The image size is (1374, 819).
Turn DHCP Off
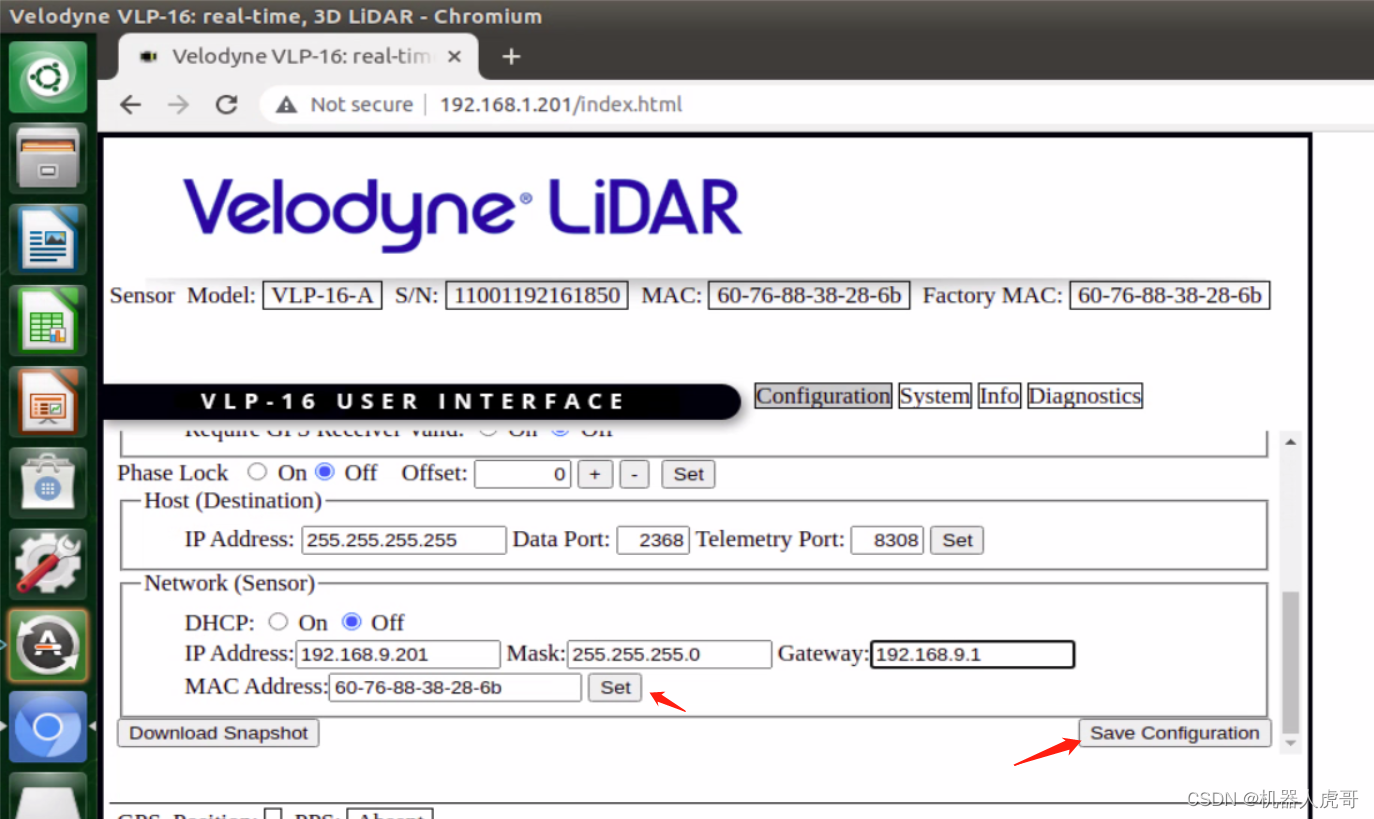351,622
